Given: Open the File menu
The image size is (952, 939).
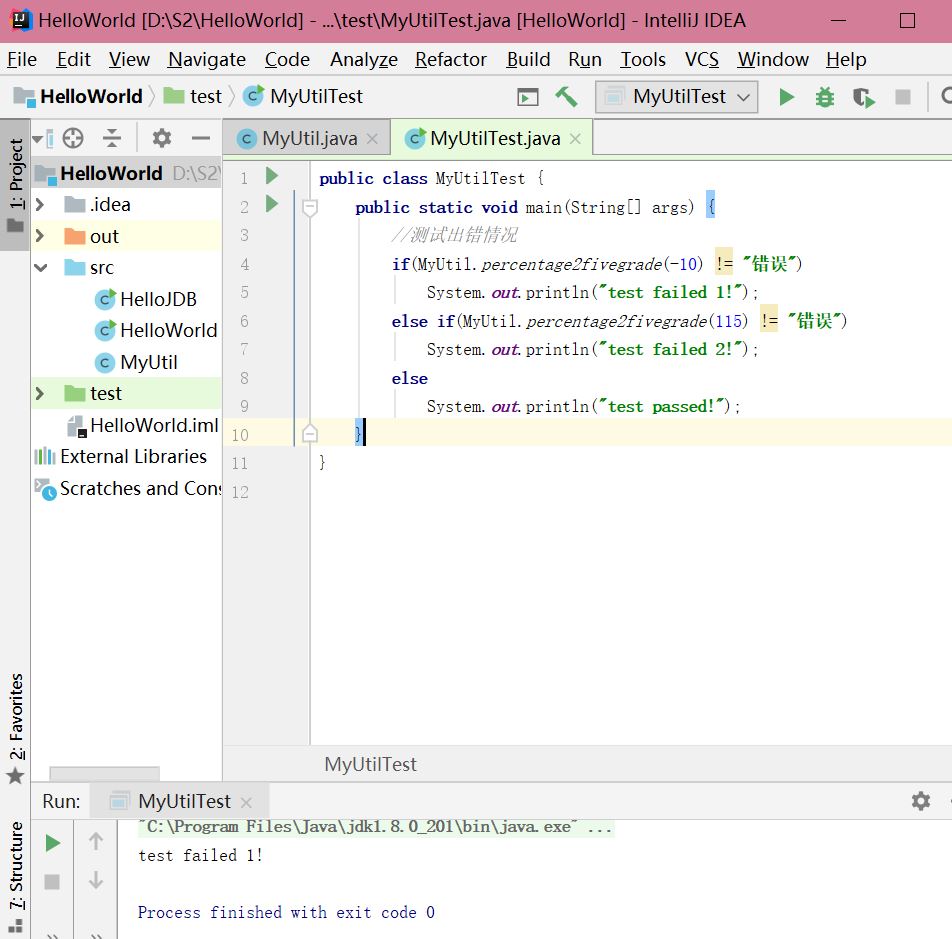Looking at the screenshot, I should (22, 59).
